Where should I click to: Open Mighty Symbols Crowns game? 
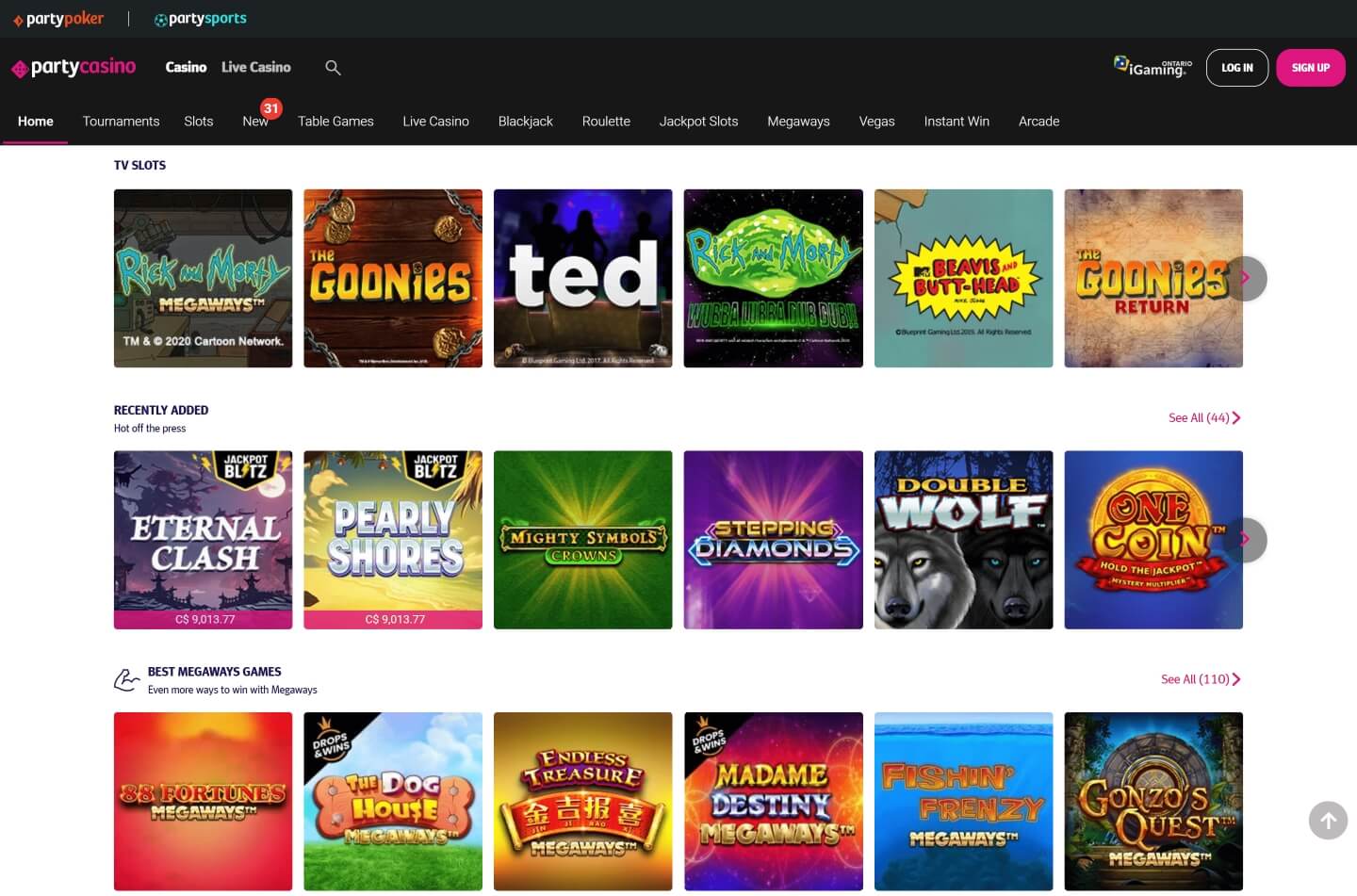point(583,540)
